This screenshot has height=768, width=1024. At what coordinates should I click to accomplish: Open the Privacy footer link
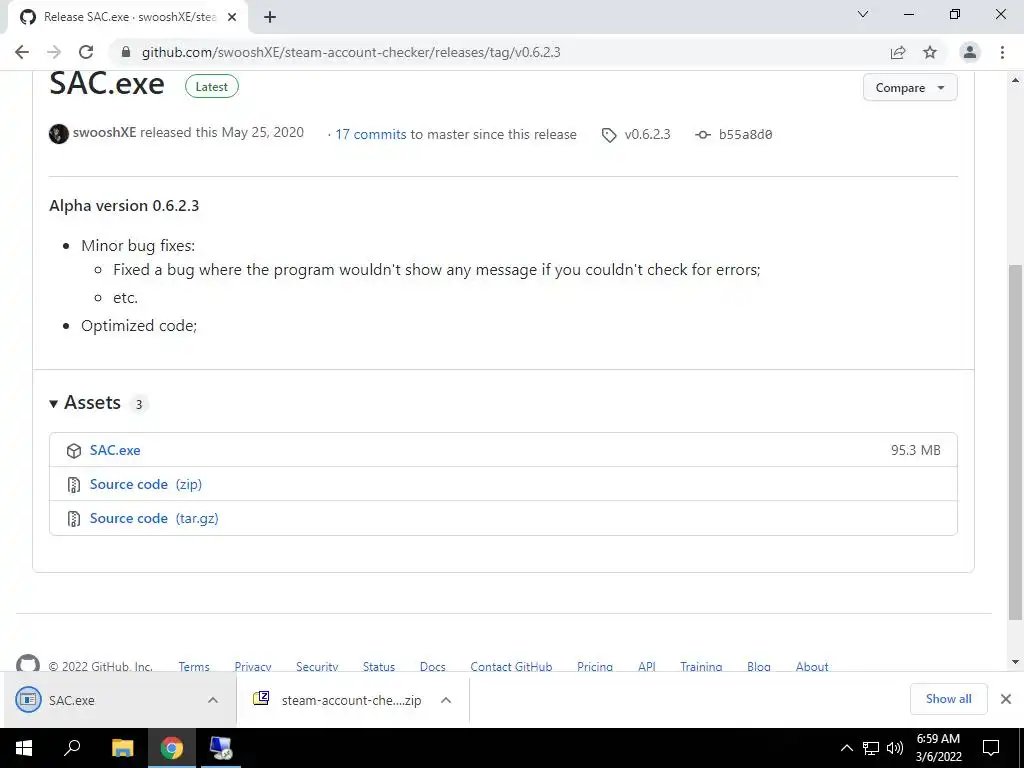pyautogui.click(x=253, y=666)
